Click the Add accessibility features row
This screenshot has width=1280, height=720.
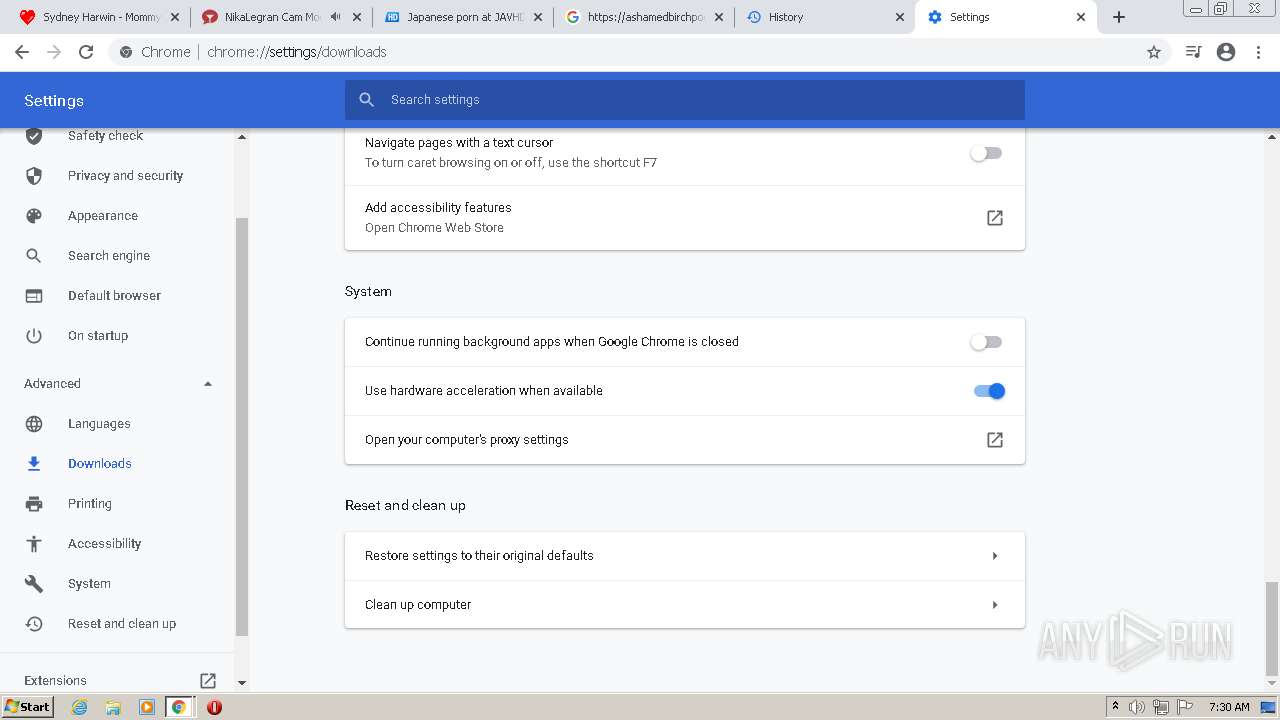pyautogui.click(x=685, y=218)
